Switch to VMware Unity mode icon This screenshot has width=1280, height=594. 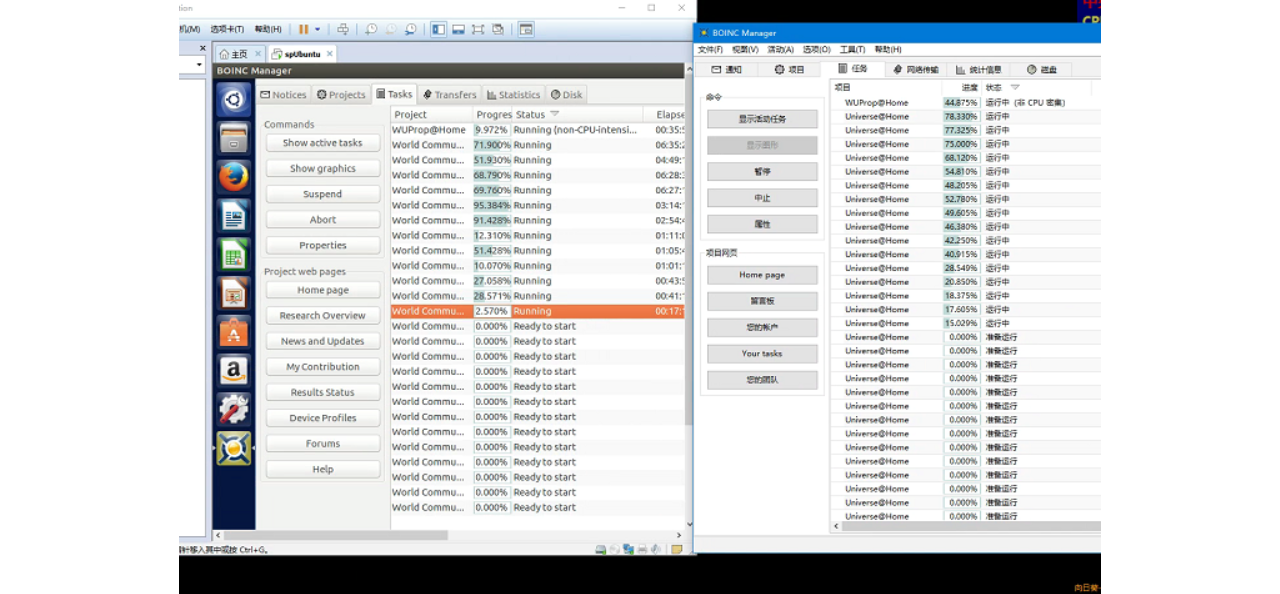pyautogui.click(x=498, y=29)
